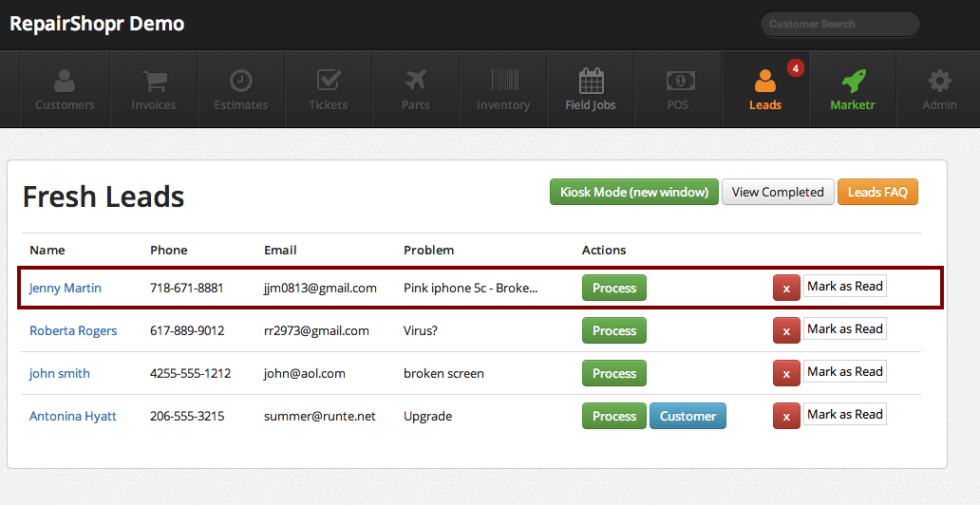Image resolution: width=980 pixels, height=505 pixels.
Task: Select the Leads tab
Action: pyautogui.click(x=765, y=90)
